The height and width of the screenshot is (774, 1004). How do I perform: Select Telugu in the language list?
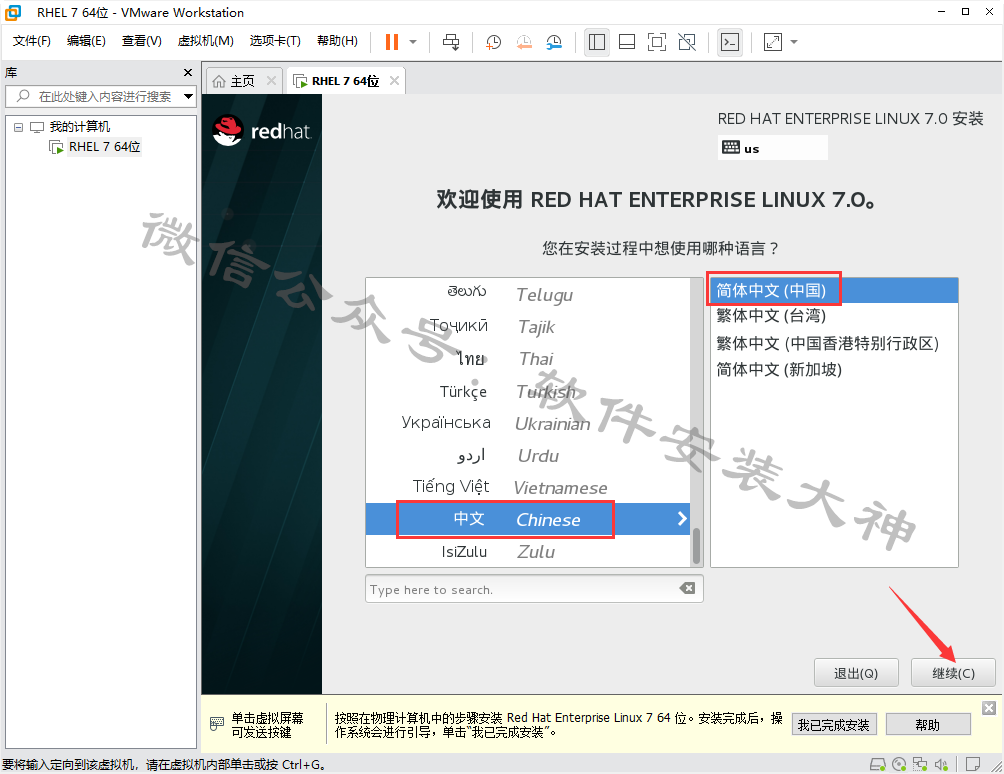point(528,294)
